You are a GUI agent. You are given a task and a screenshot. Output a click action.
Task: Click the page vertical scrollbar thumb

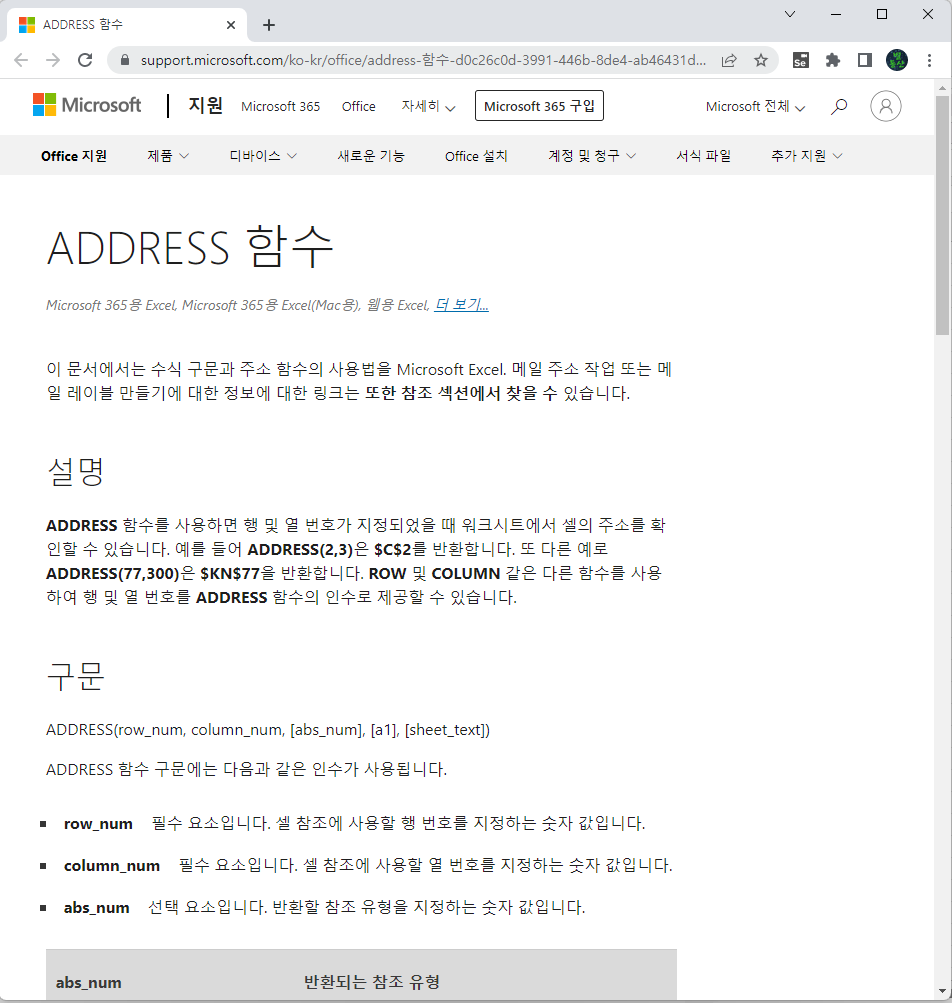pos(942,215)
